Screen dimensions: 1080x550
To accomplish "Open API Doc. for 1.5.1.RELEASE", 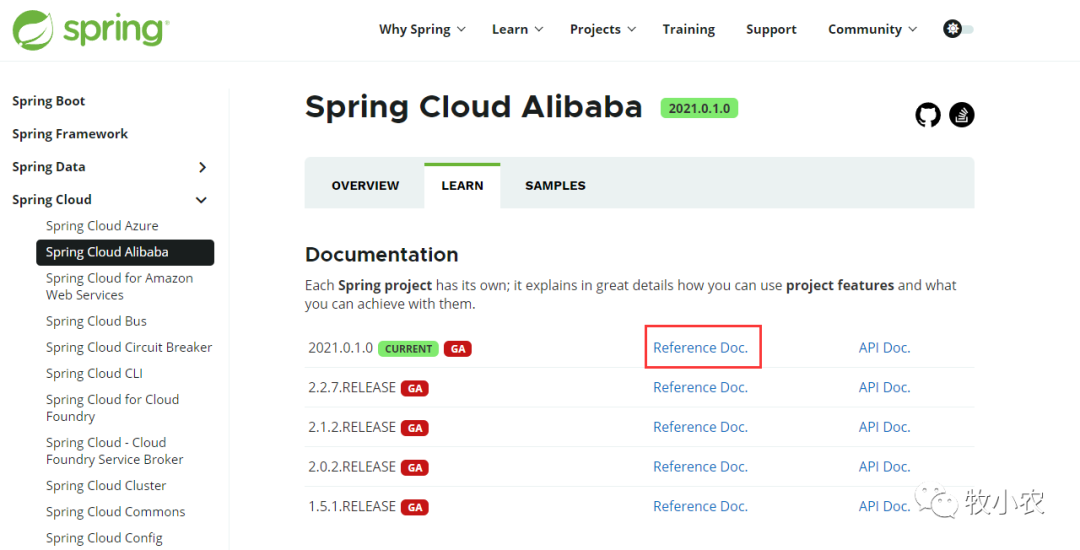I will coord(884,506).
